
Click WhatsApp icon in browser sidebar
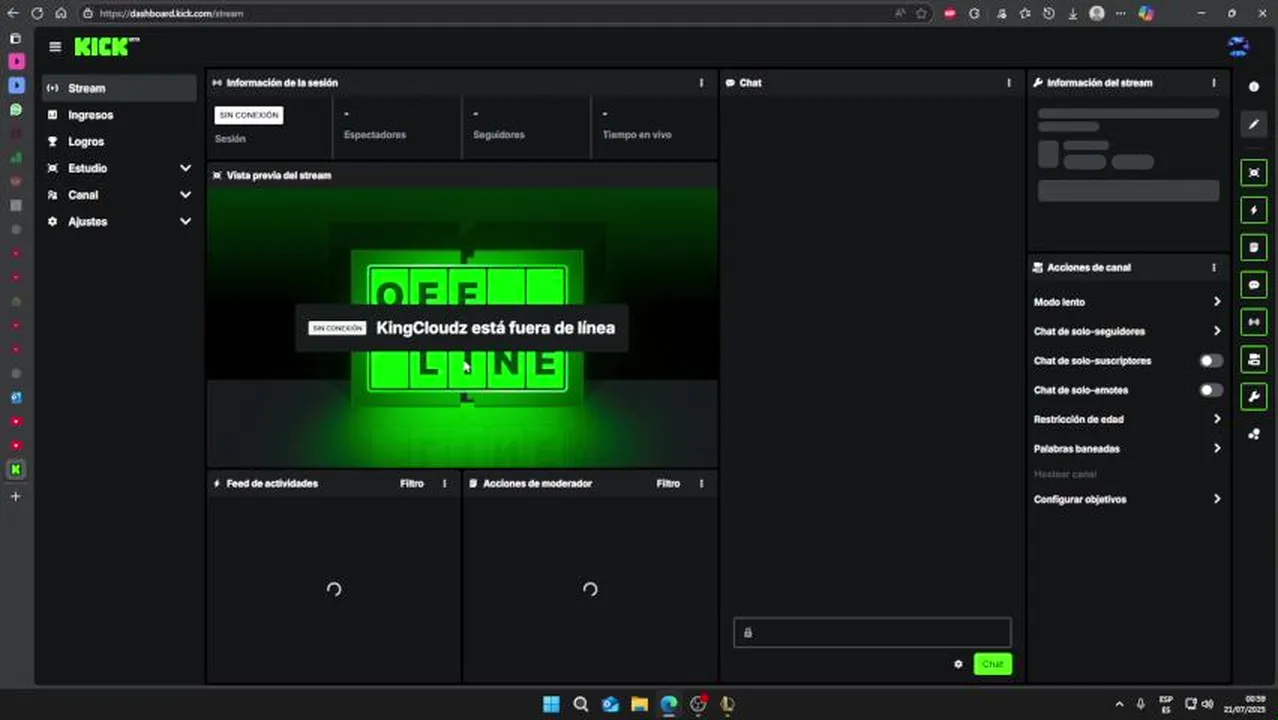tap(16, 110)
